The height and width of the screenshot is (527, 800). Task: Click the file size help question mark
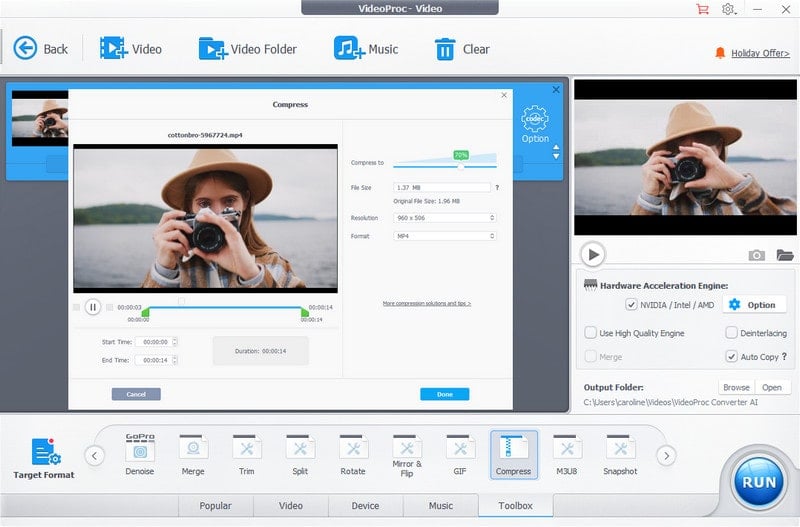coord(497,188)
